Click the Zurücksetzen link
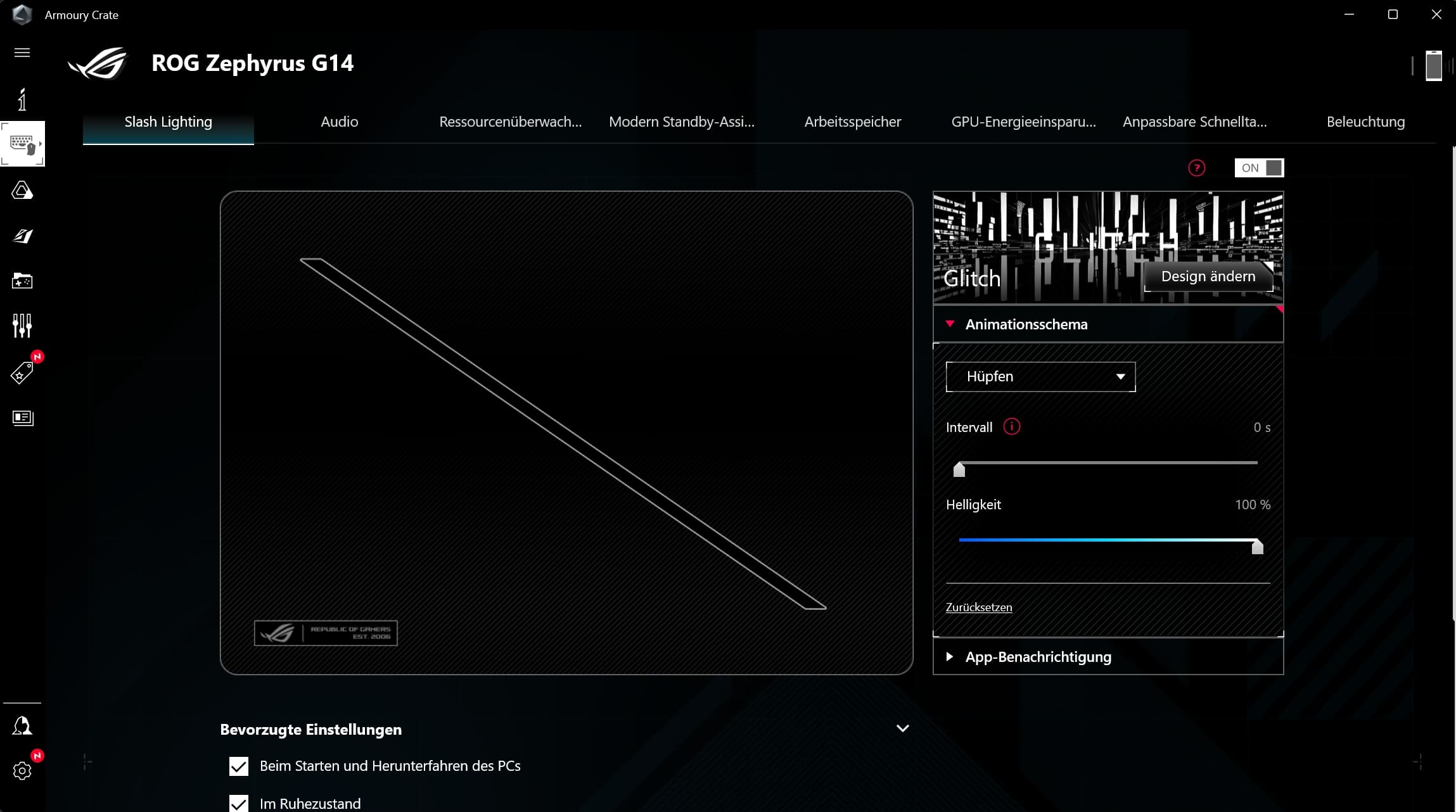Screen dimensions: 1456x812 [978, 607]
